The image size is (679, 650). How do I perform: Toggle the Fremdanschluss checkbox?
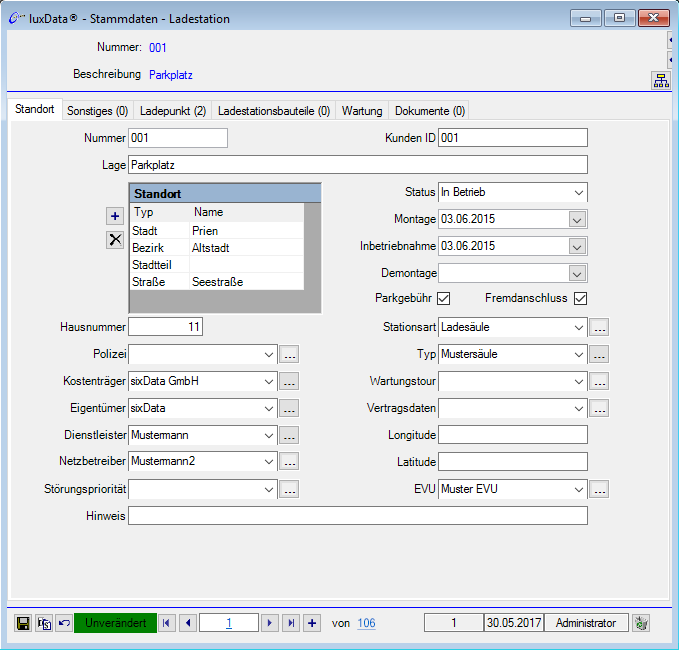[x=579, y=298]
